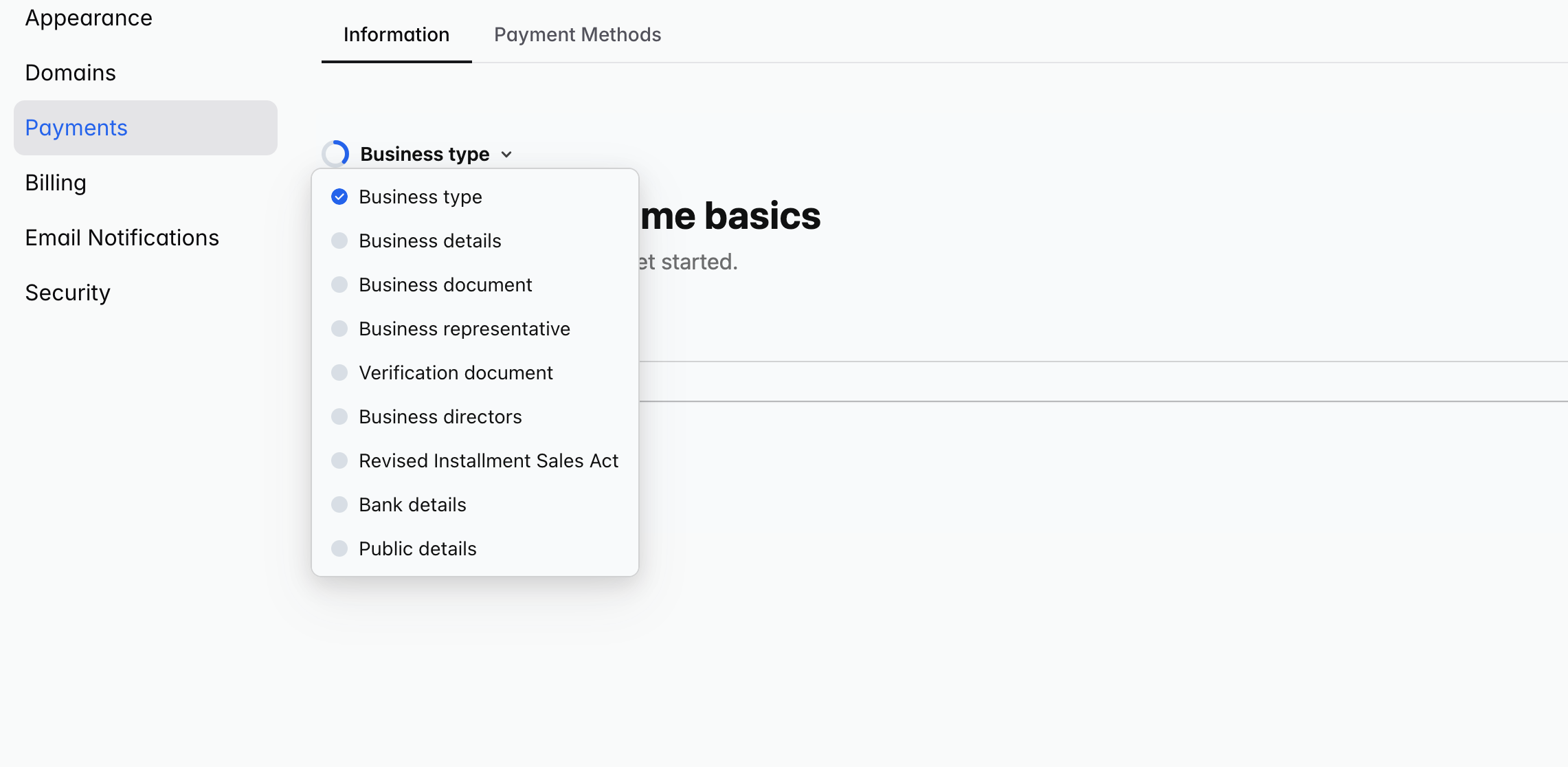Go to Security settings
The width and height of the screenshot is (1568, 767).
coord(67,292)
